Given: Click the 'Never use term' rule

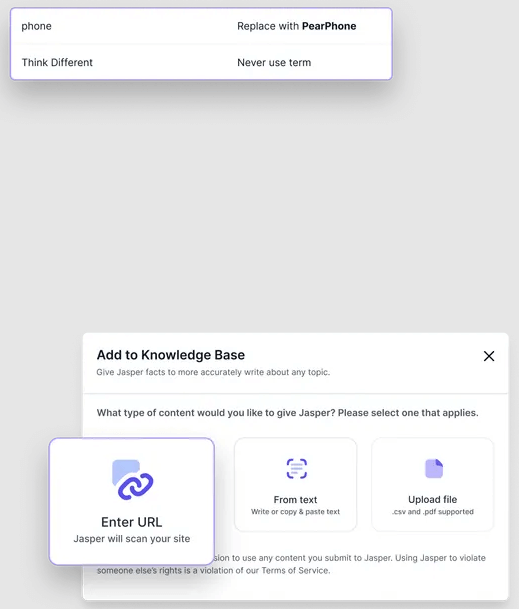Looking at the screenshot, I should tap(274, 63).
